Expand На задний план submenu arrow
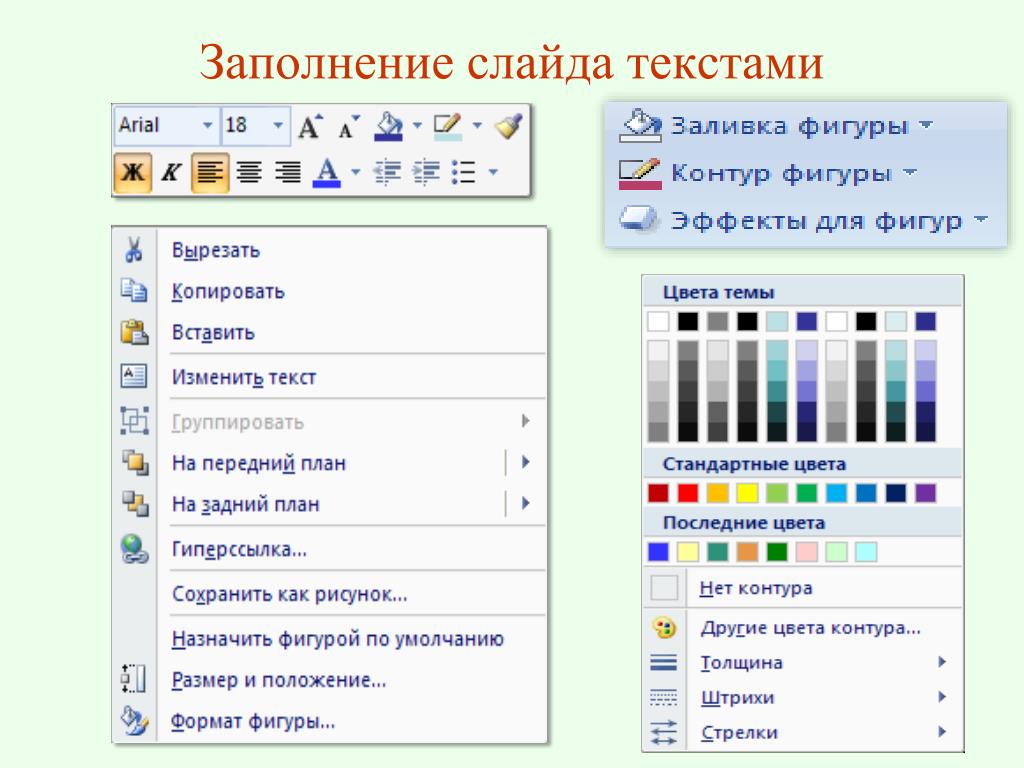This screenshot has width=1024, height=768. tap(526, 504)
